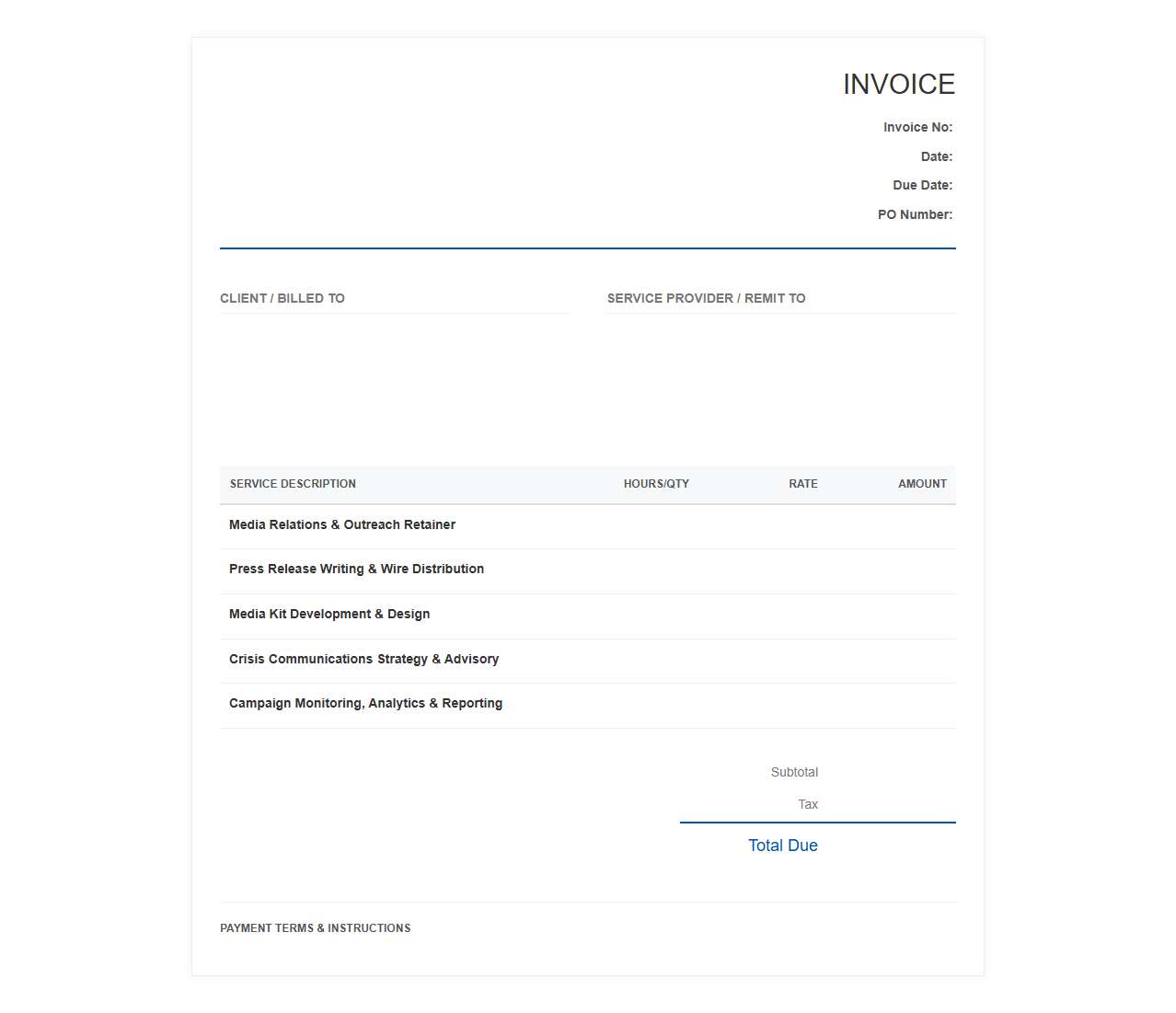Click 'PAYMENT TERMS & INSTRUCTIONS' heading
This screenshot has width=1176, height=1013.
coord(315,928)
